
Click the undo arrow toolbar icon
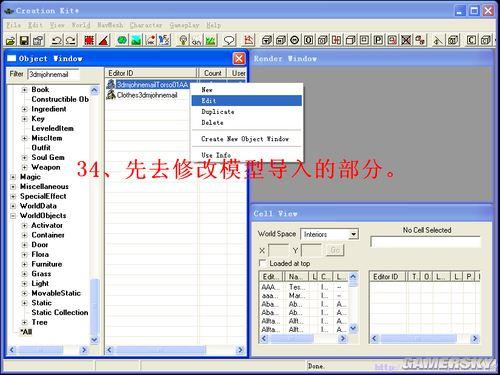pyautogui.click(x=56, y=40)
